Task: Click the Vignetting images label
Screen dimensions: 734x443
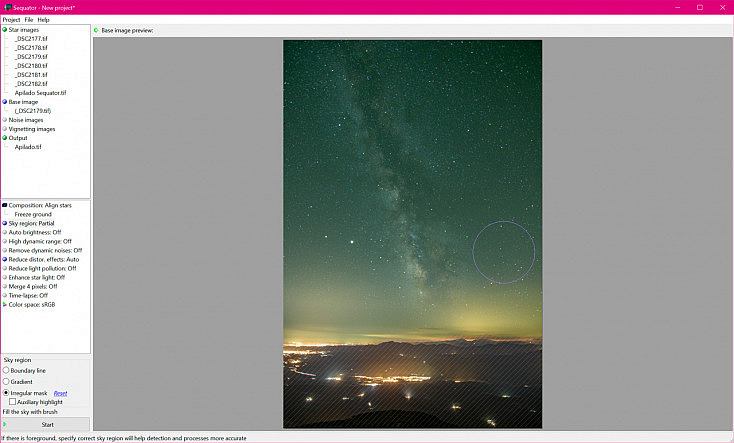Action: pos(32,129)
